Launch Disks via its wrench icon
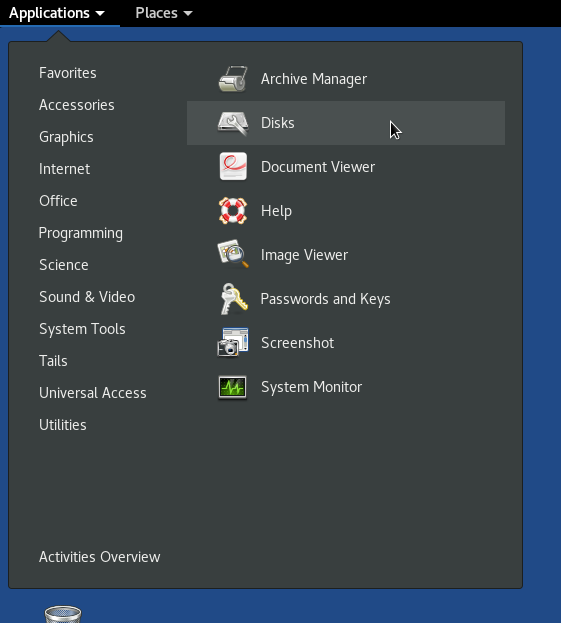Viewport: 561px width, 623px height. click(x=233, y=123)
